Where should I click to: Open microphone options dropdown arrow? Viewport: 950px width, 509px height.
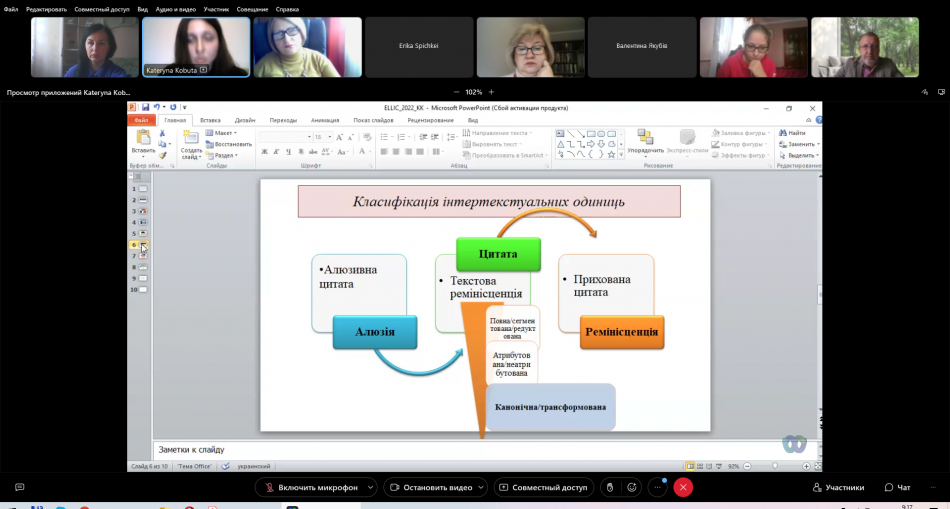click(x=372, y=487)
